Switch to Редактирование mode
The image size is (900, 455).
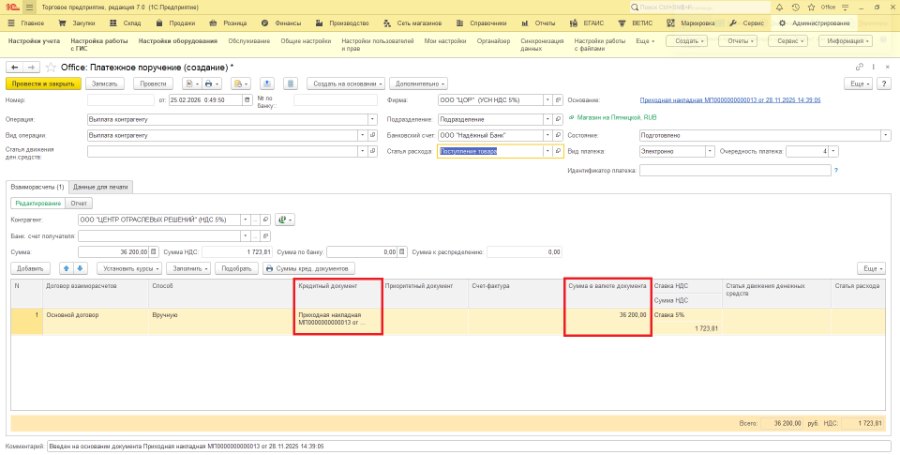coord(38,203)
